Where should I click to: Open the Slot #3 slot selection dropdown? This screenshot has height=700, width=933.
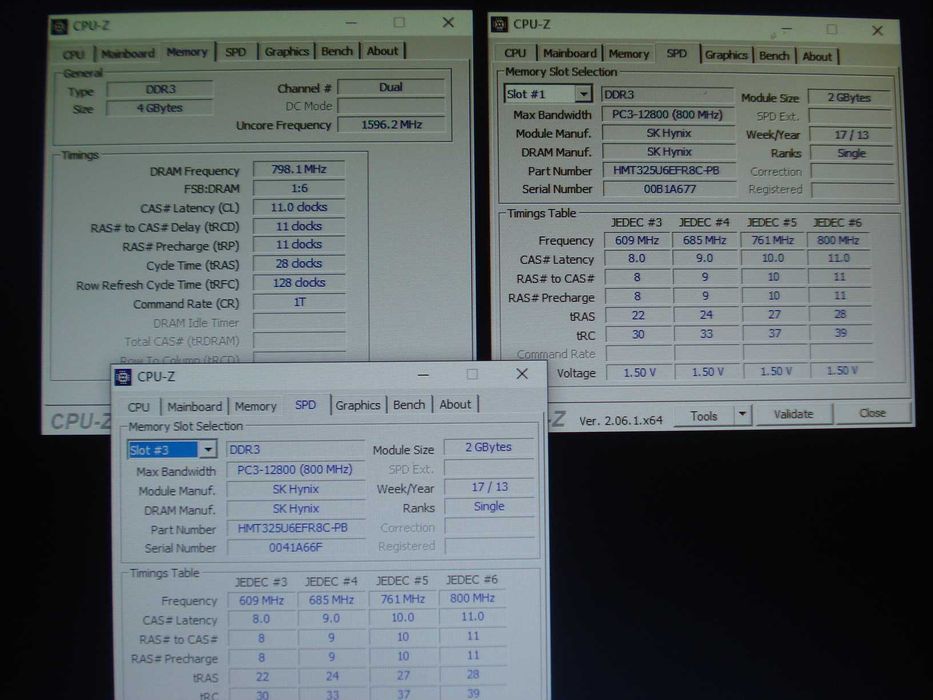[x=208, y=449]
